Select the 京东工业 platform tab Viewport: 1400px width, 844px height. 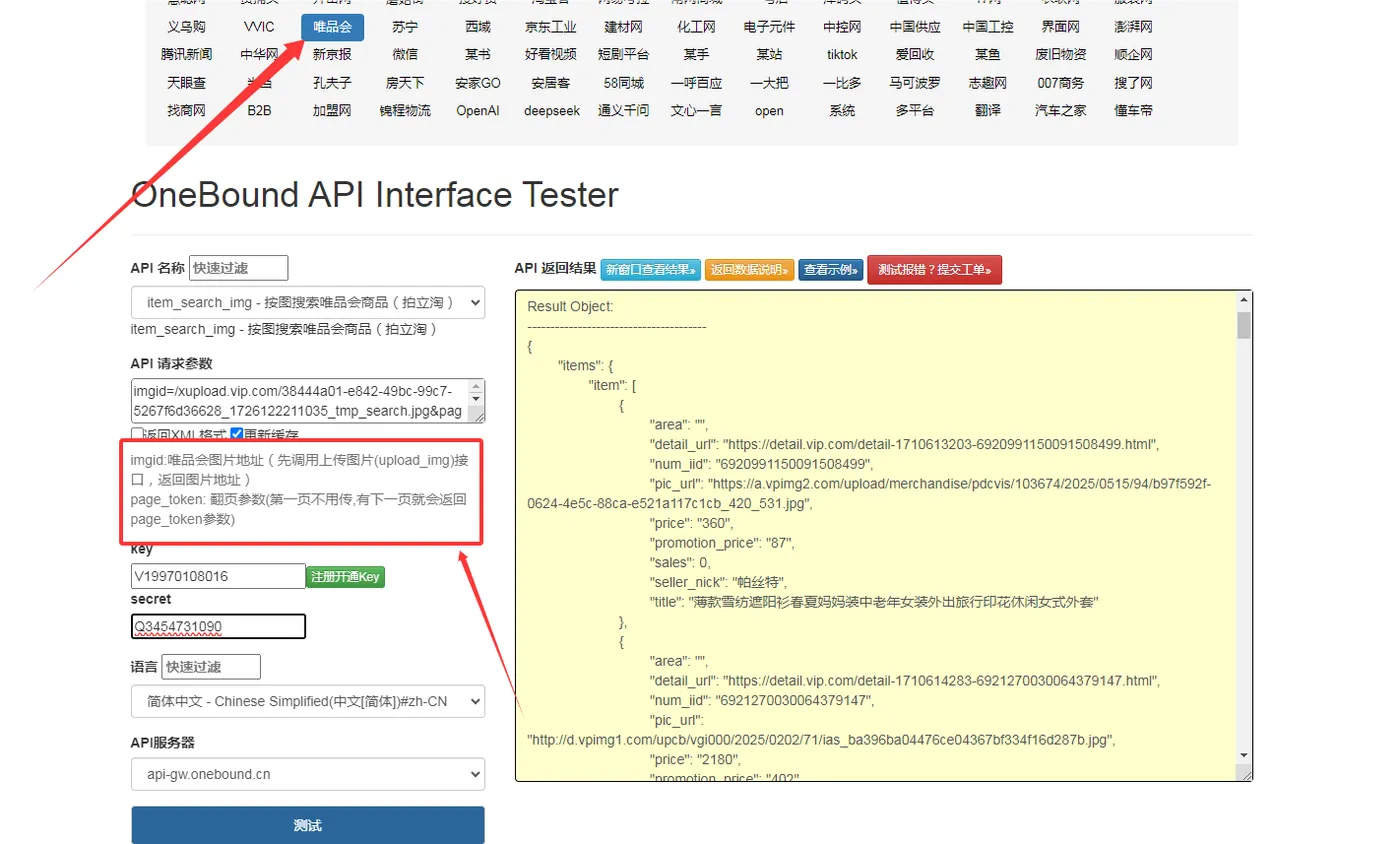551,27
